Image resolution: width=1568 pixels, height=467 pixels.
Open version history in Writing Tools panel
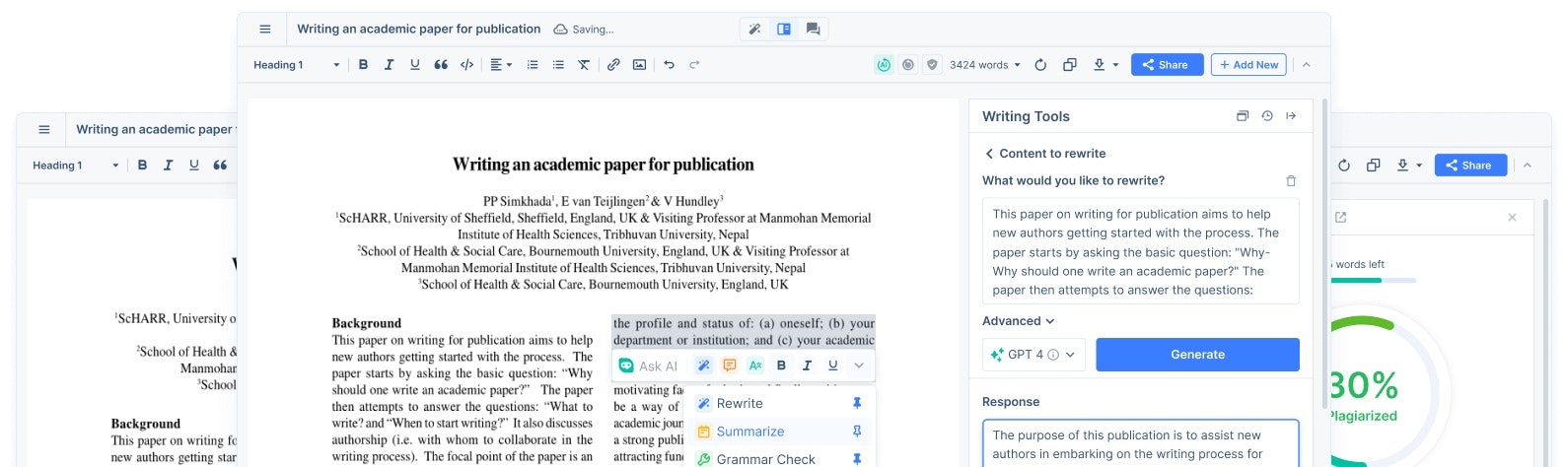tap(1267, 116)
